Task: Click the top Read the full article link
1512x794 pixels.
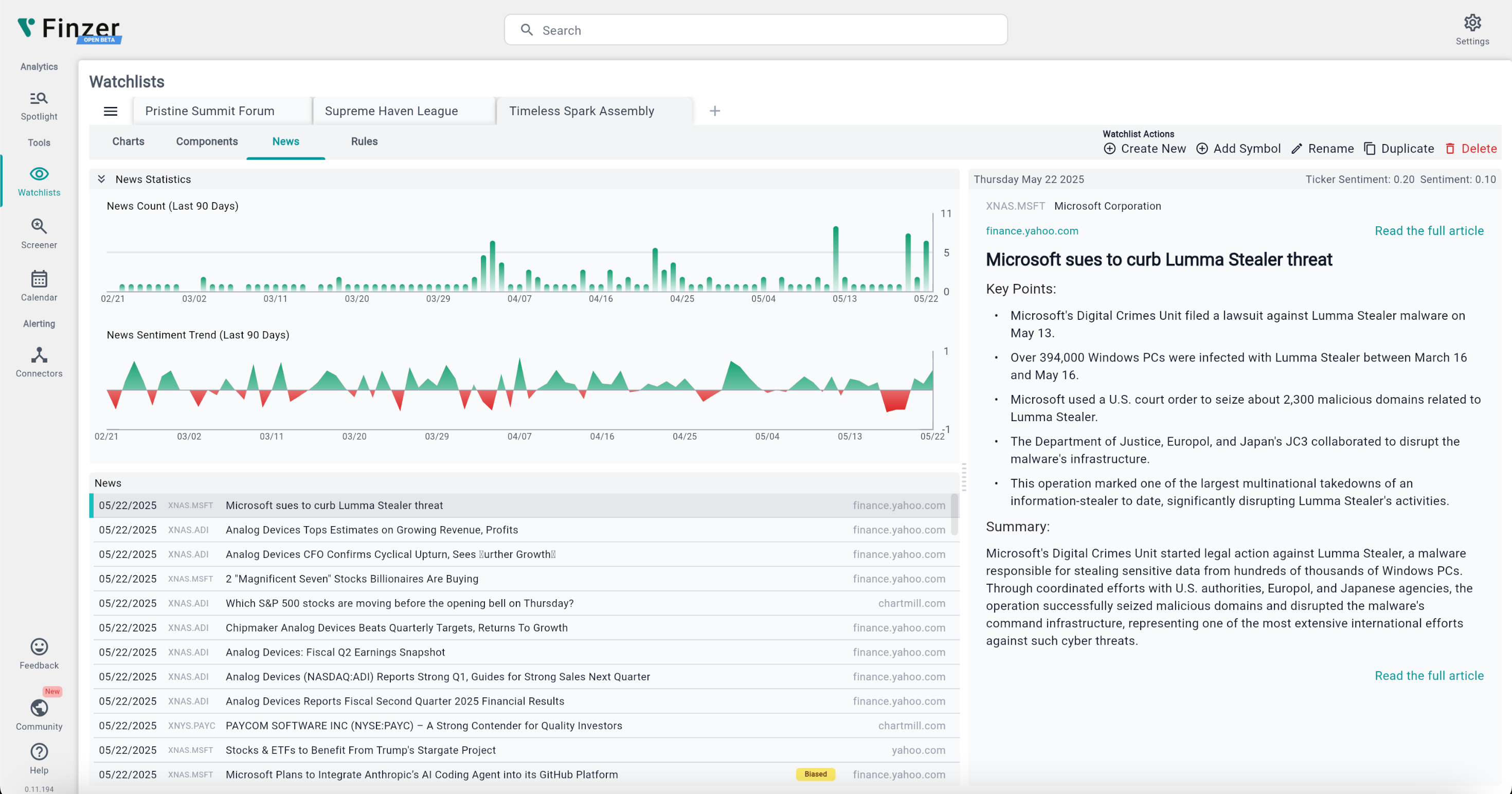Action: point(1429,230)
